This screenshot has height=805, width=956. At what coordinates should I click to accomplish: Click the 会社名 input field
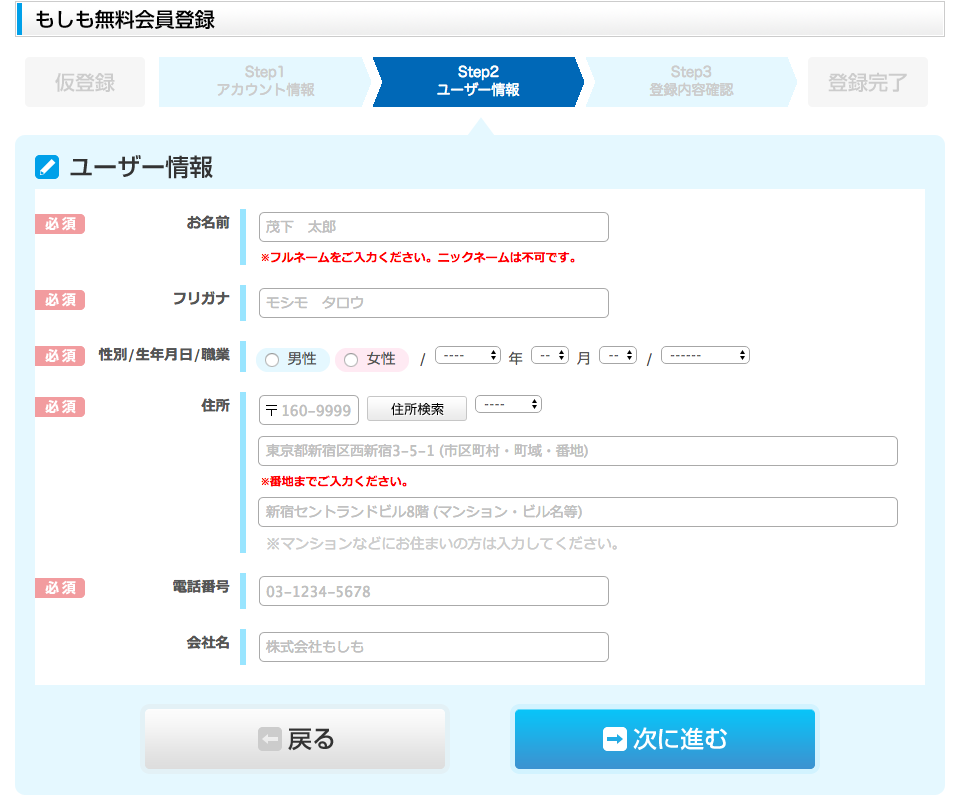coord(433,647)
